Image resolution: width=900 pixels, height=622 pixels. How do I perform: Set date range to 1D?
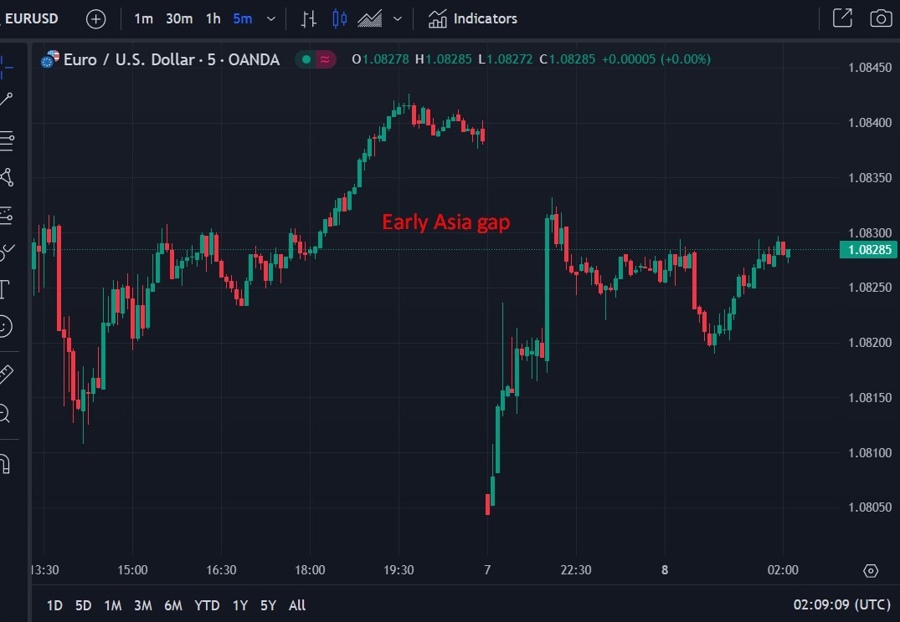[x=55, y=605]
